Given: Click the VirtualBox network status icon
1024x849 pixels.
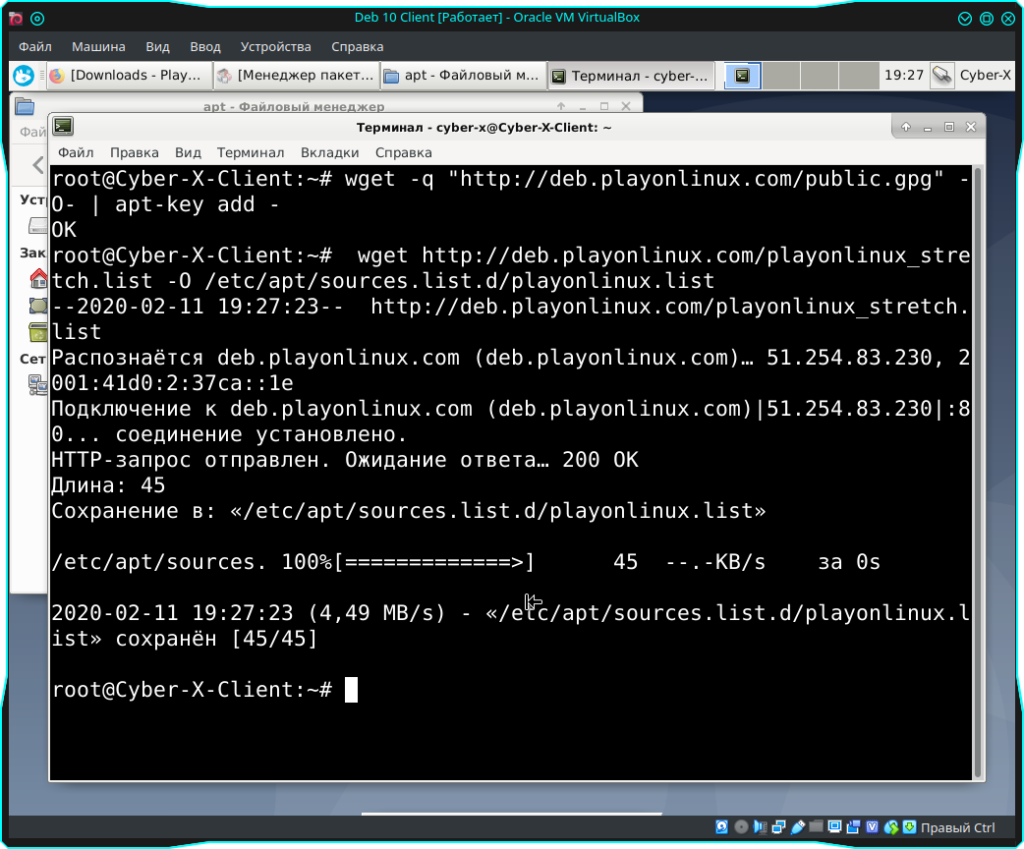Looking at the screenshot, I should coord(778,827).
